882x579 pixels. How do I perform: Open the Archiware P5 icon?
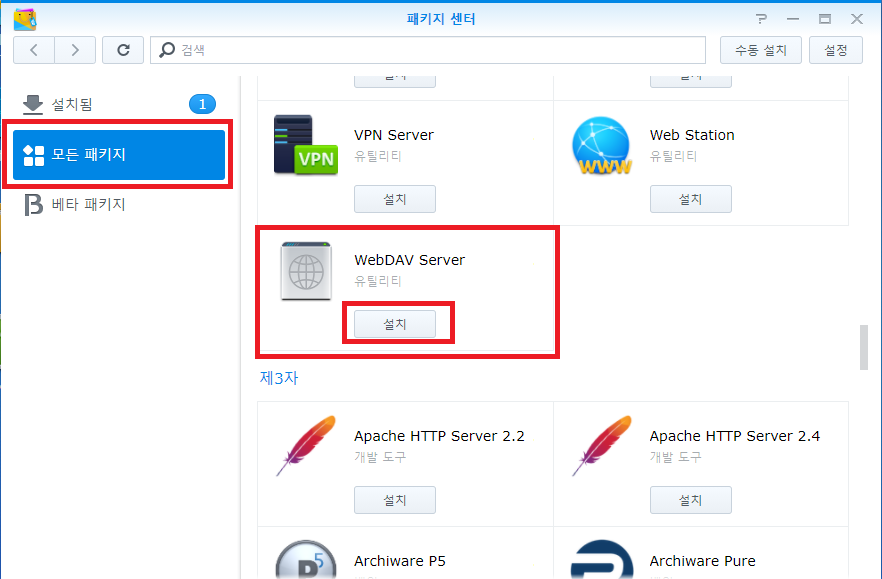[x=306, y=559]
